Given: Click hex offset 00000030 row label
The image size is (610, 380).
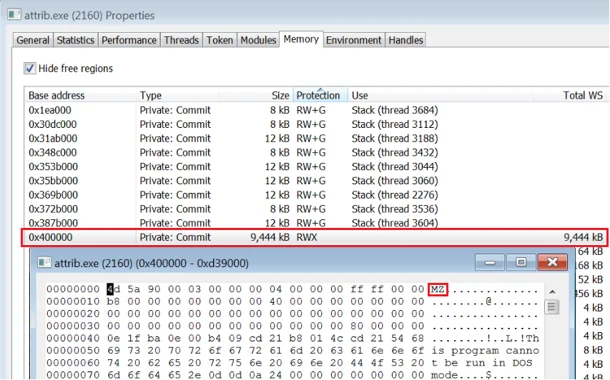Looking at the screenshot, I should [73, 326].
